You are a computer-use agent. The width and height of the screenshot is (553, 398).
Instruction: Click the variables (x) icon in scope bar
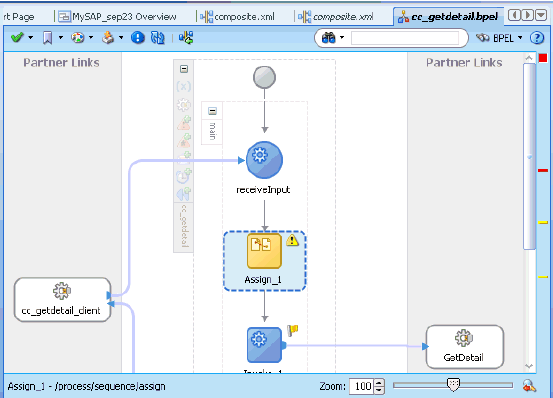[x=183, y=86]
